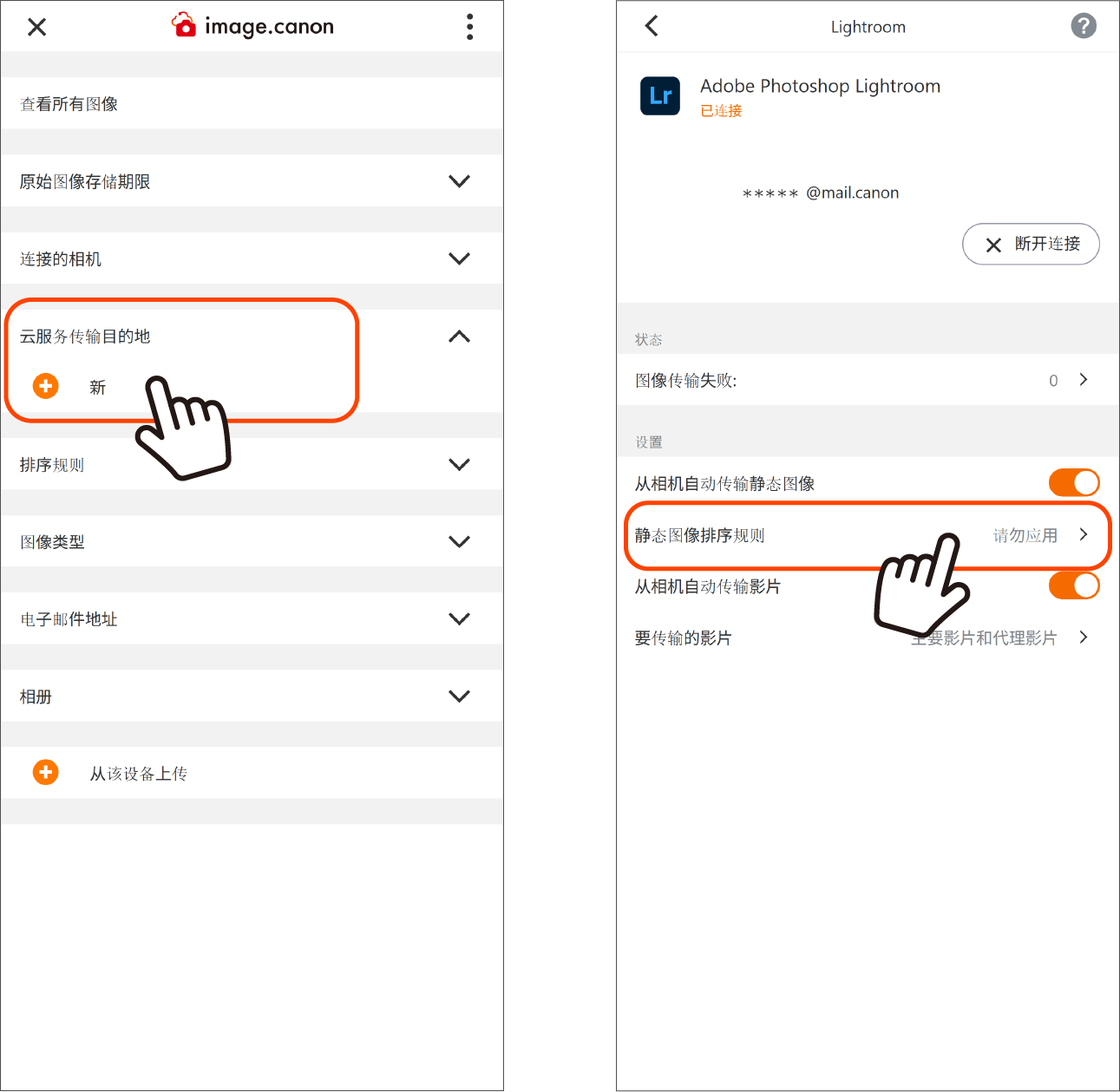Close the image.canon menu with the X icon
The height and width of the screenshot is (1092, 1120).
tap(36, 27)
